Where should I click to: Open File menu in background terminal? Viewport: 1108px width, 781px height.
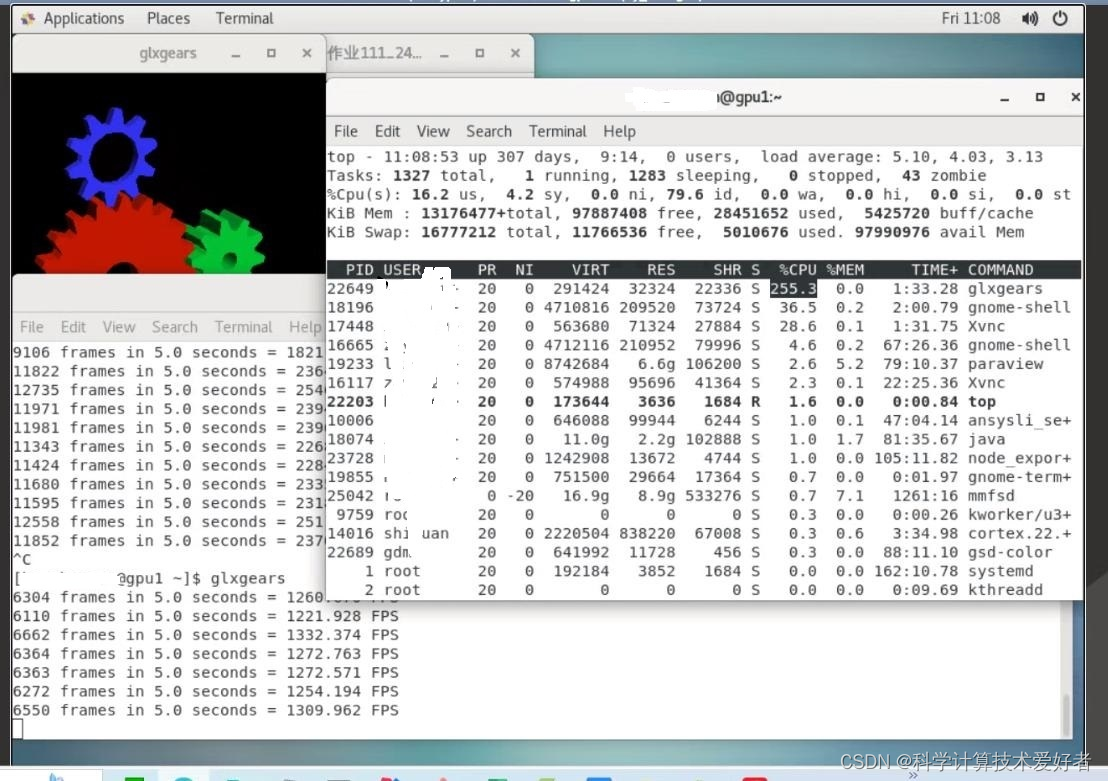click(x=31, y=327)
